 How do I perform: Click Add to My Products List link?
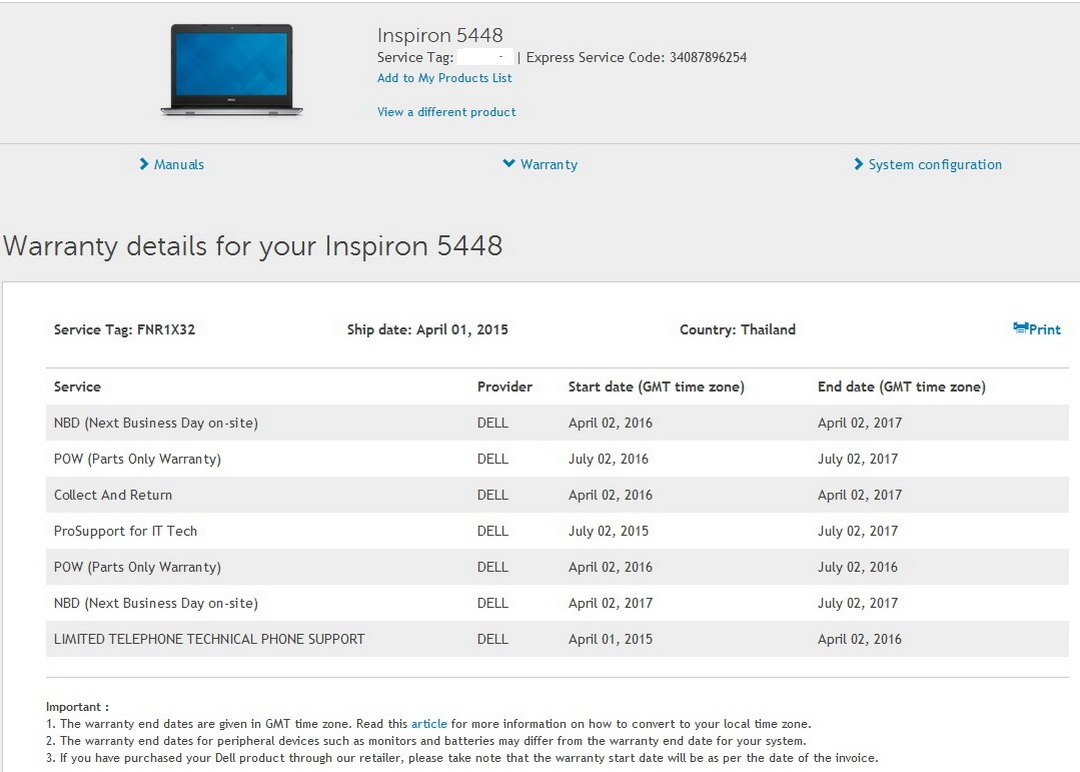(444, 78)
